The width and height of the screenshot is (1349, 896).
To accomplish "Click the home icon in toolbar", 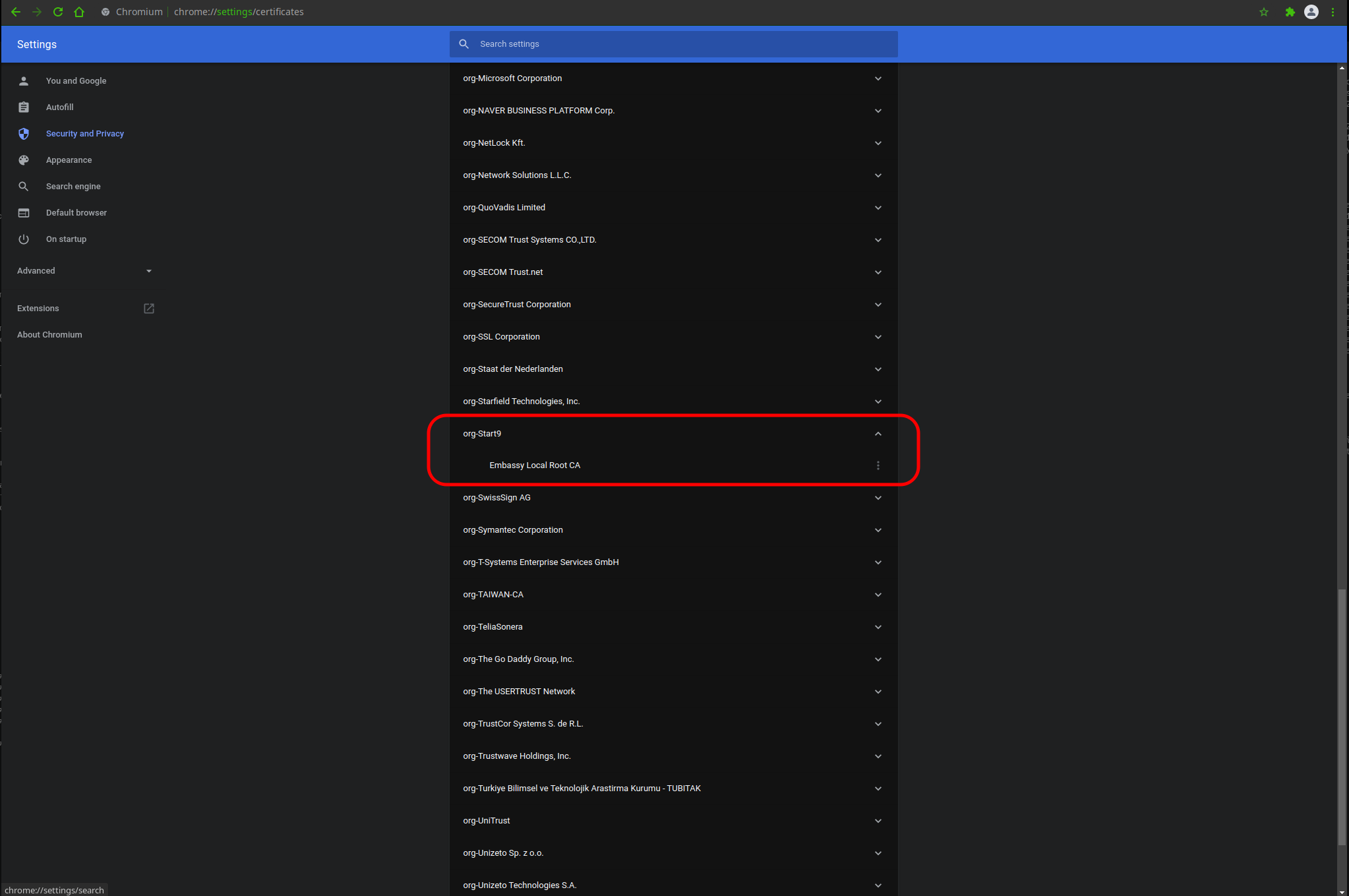I will (79, 12).
